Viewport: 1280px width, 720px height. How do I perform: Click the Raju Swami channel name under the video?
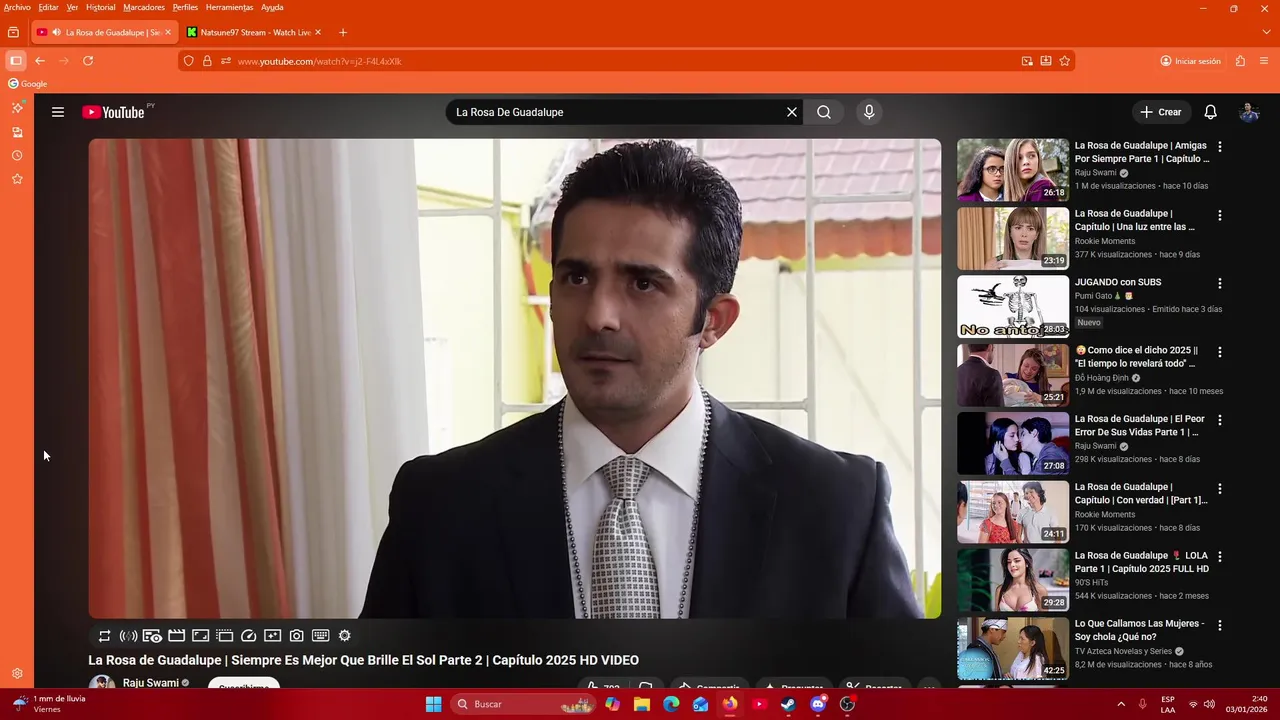click(x=150, y=683)
